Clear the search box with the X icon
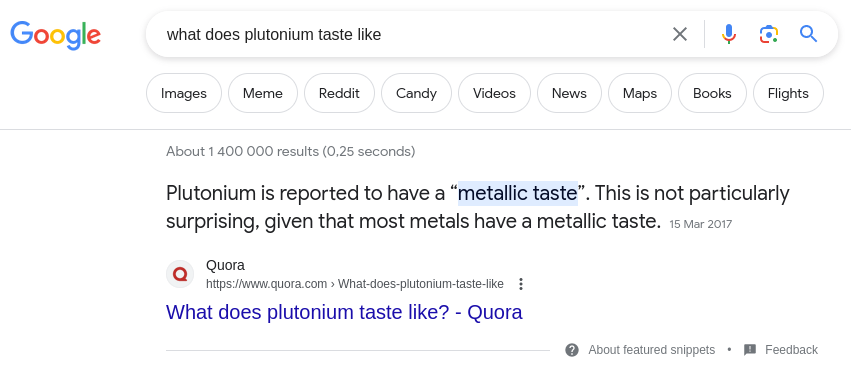Screen dimensions: 851x369 (x=679, y=34)
